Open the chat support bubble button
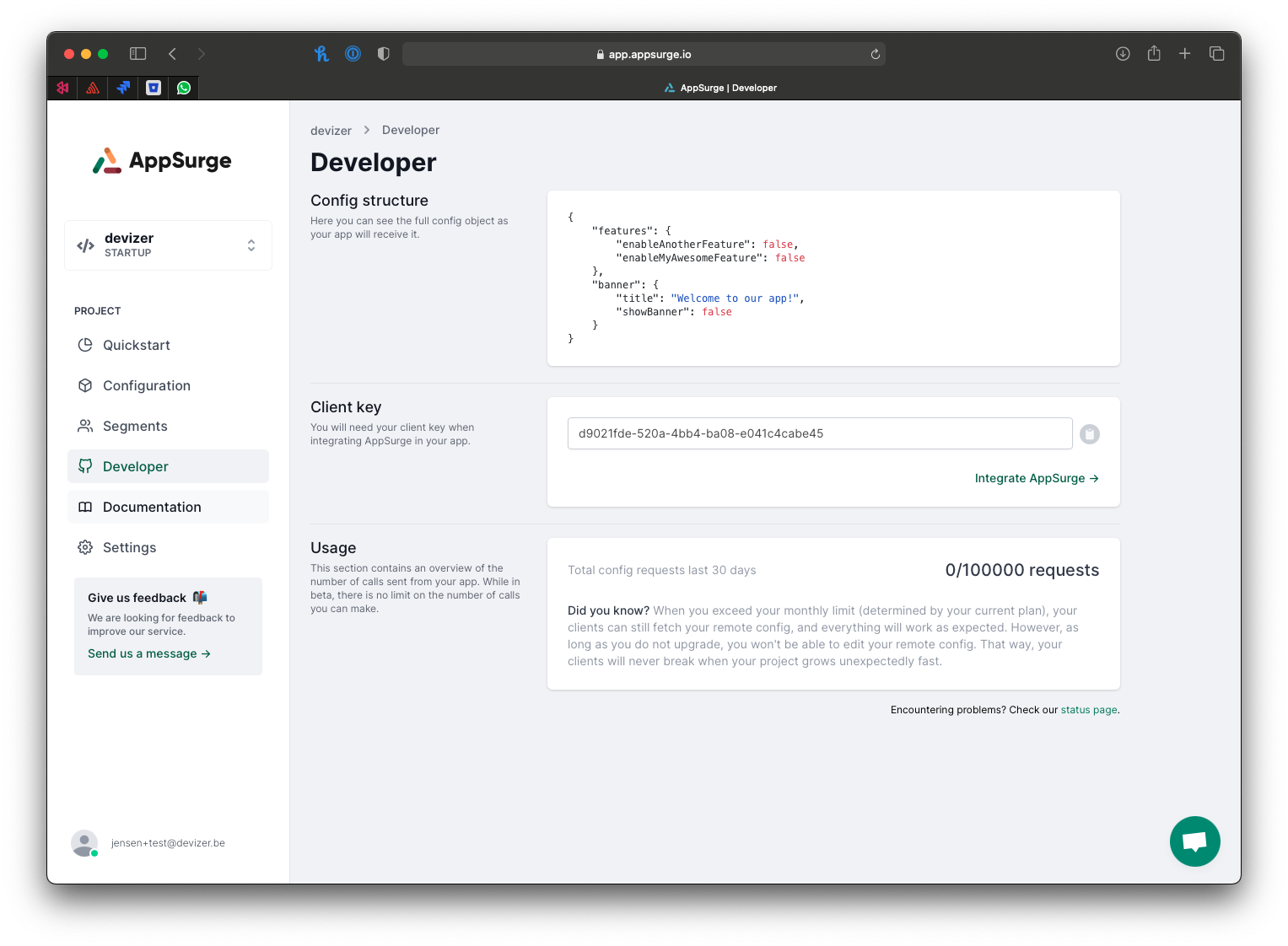The width and height of the screenshot is (1288, 946). (x=1195, y=841)
